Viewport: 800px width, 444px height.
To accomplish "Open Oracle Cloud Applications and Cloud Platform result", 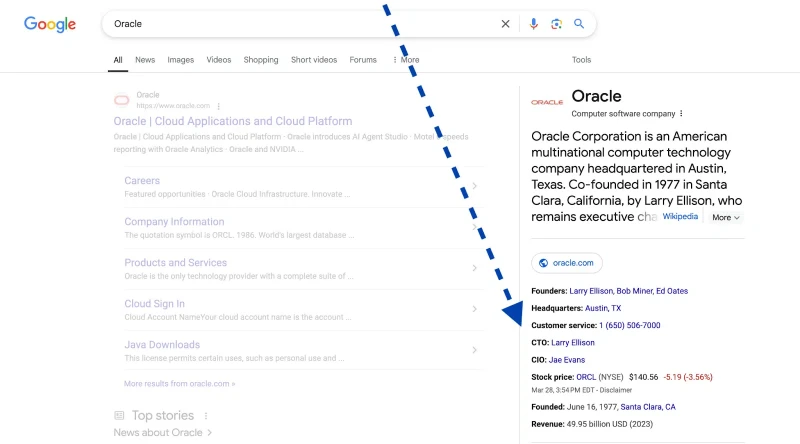I will 233,121.
